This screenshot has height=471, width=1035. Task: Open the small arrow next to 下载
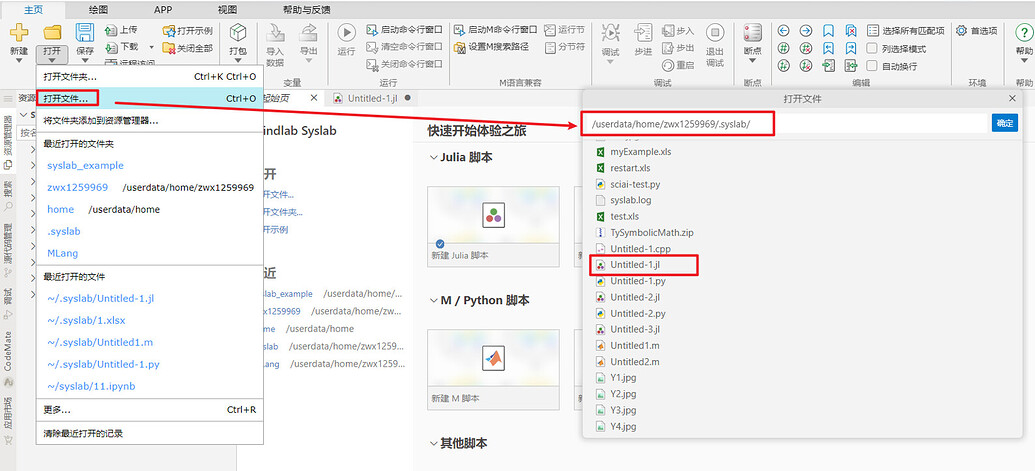(x=151, y=47)
